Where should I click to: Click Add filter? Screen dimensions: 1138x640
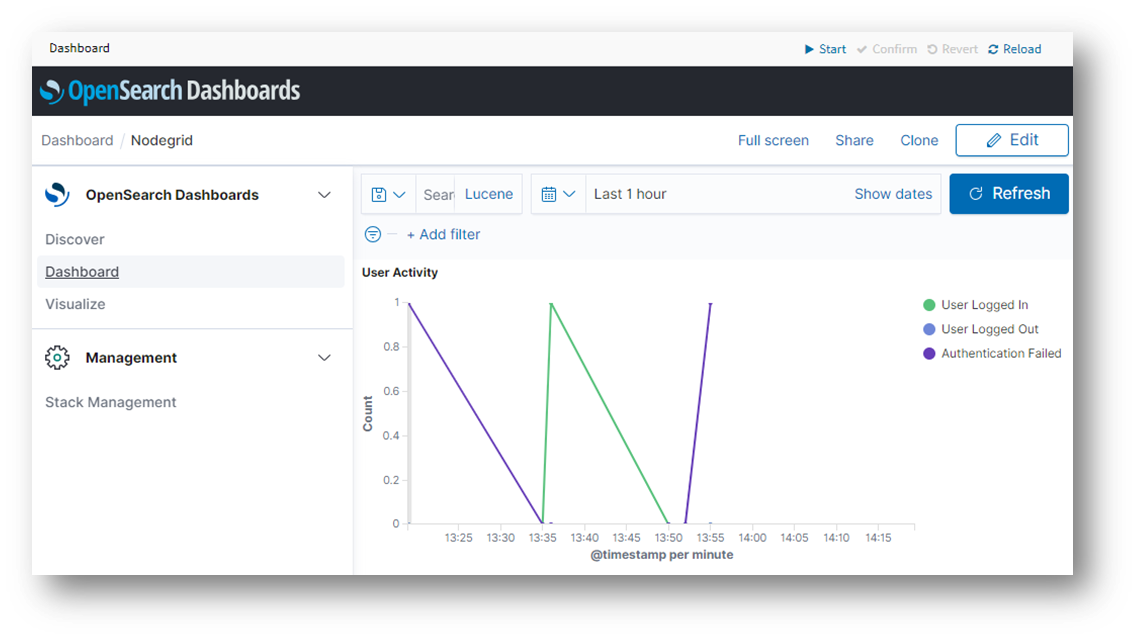click(443, 234)
